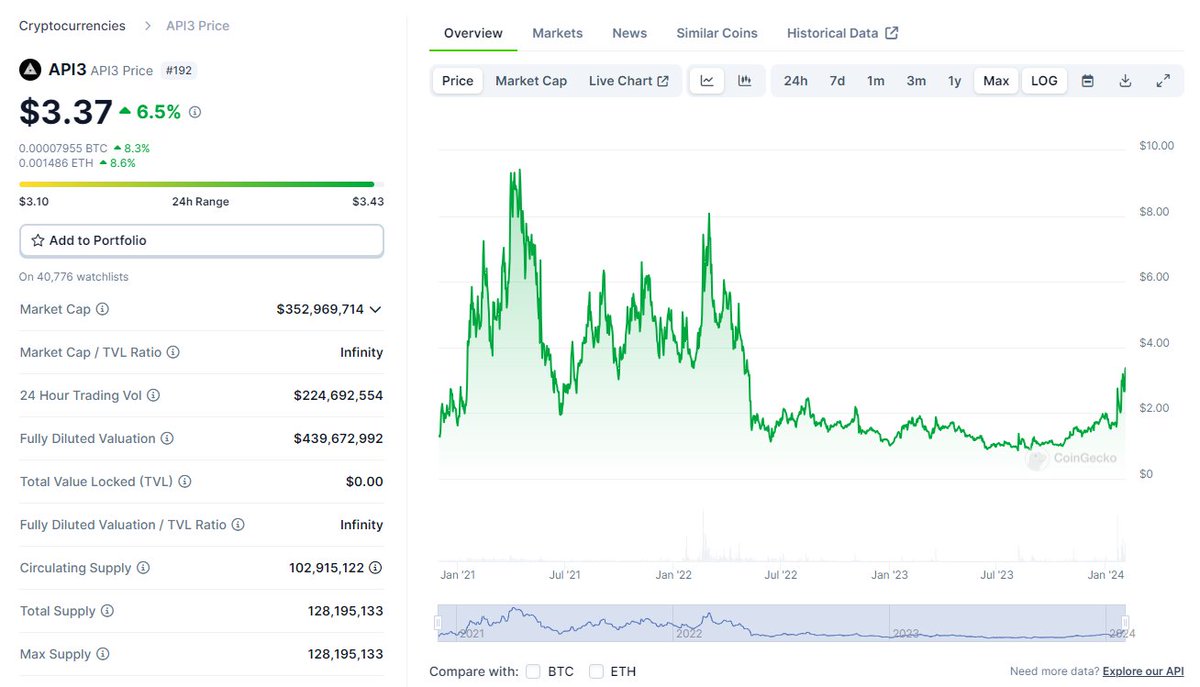Open the Overview tab
Image resolution: width=1200 pixels, height=687 pixels.
pos(473,33)
